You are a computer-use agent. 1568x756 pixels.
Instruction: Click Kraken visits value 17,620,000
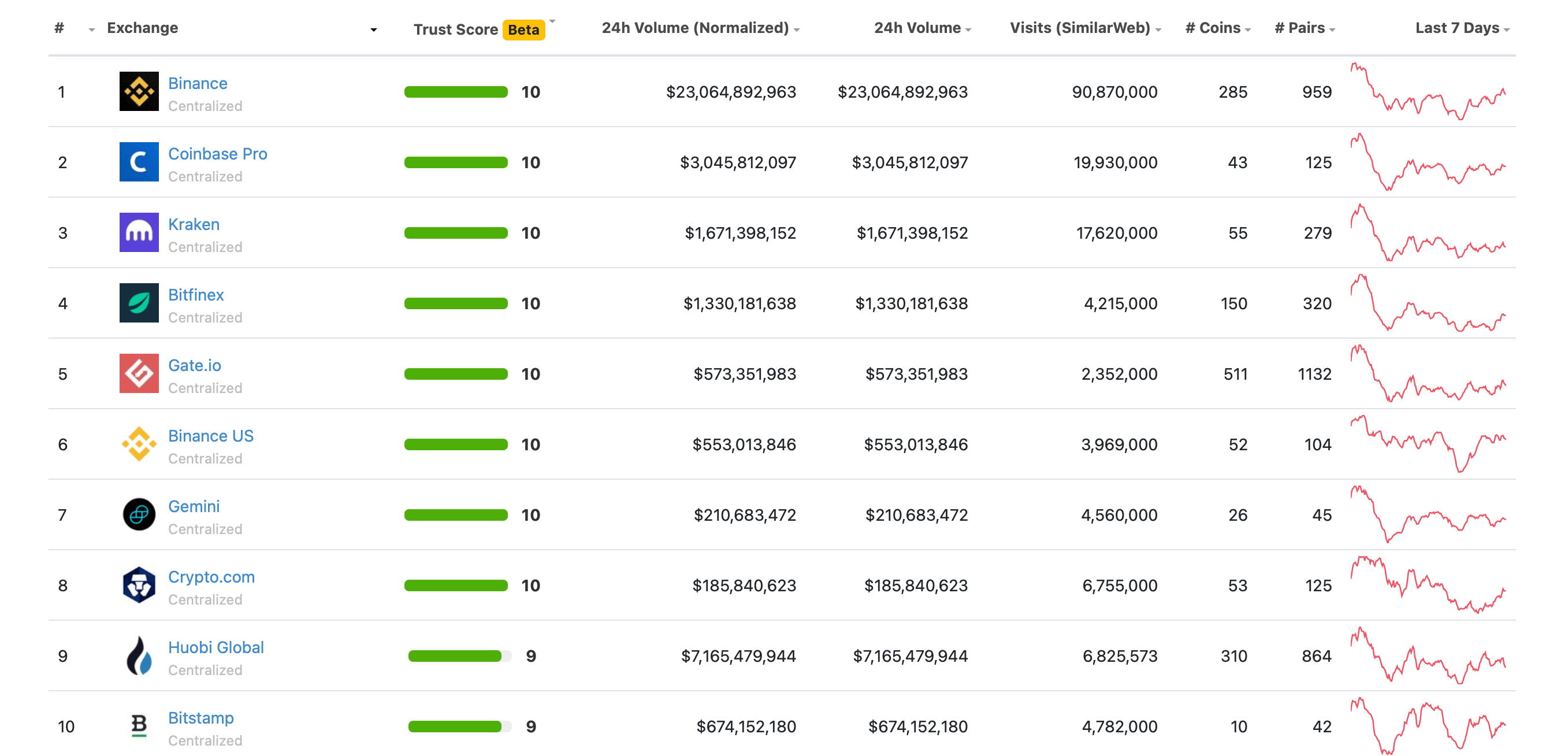[x=1116, y=233]
